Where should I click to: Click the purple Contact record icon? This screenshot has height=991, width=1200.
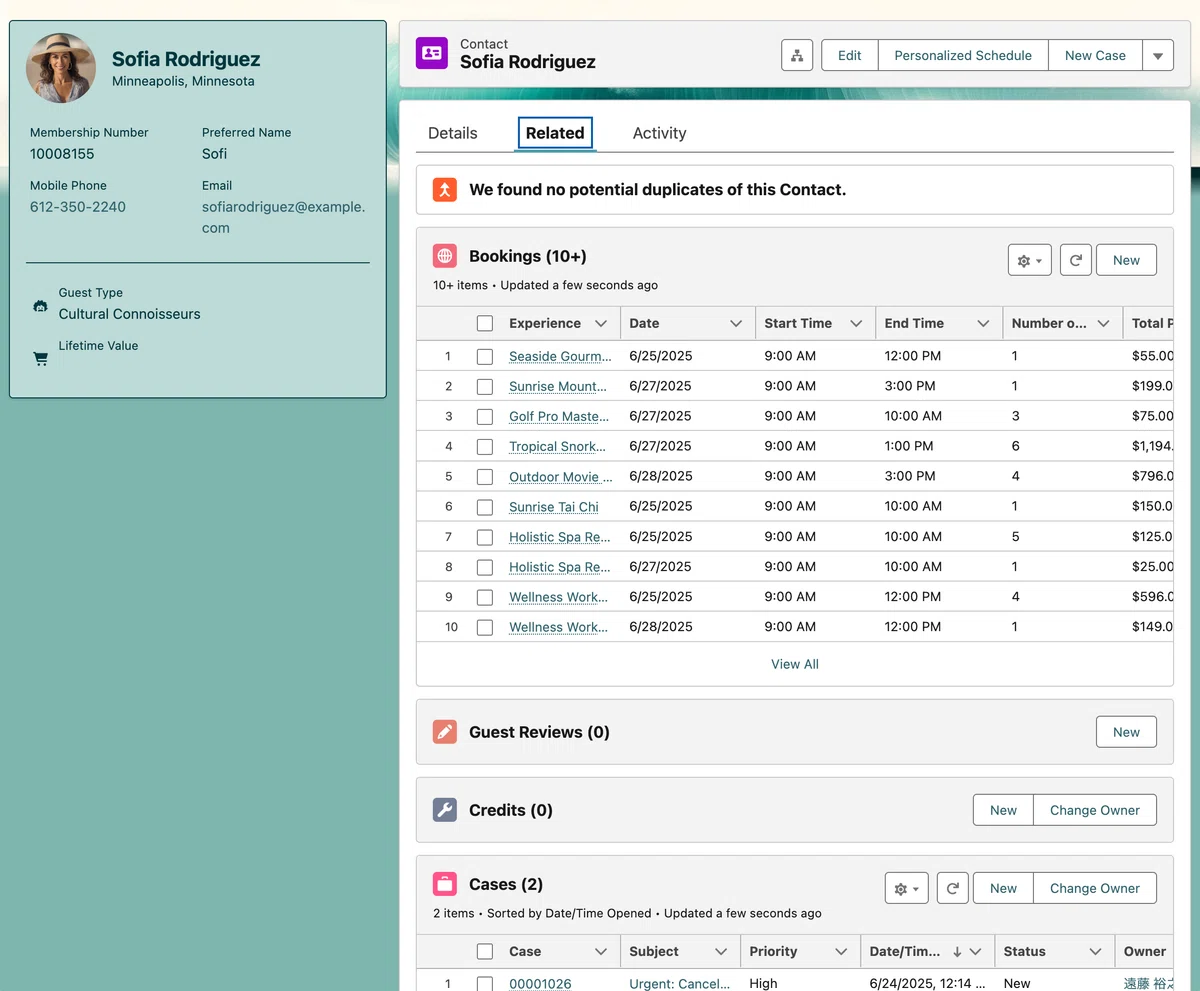pos(432,53)
